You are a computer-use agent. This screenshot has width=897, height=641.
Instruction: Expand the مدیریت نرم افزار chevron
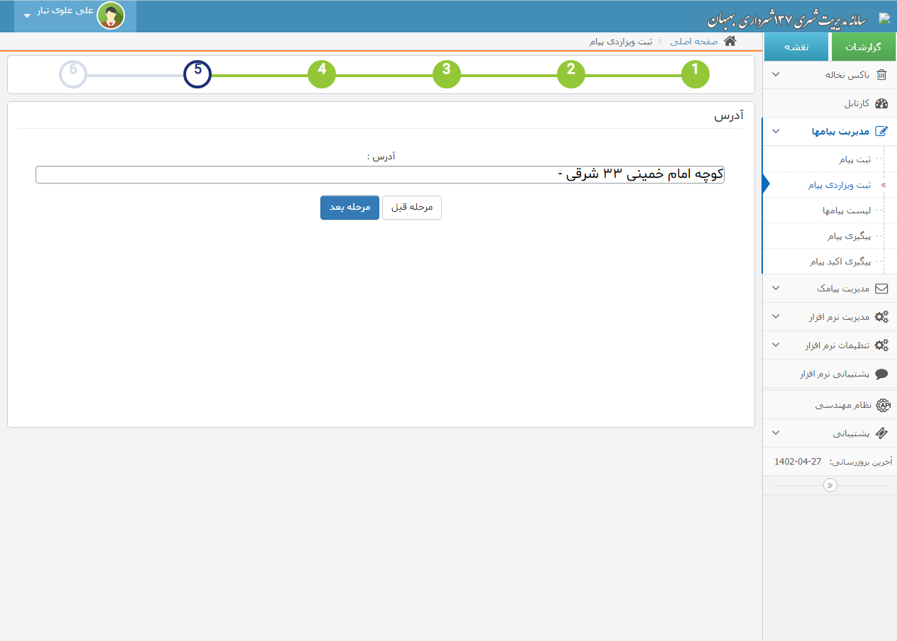776,317
